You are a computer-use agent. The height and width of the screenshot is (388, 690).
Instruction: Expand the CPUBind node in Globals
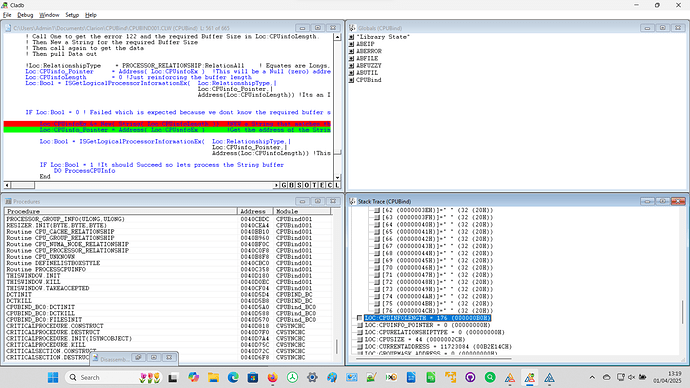[351, 80]
